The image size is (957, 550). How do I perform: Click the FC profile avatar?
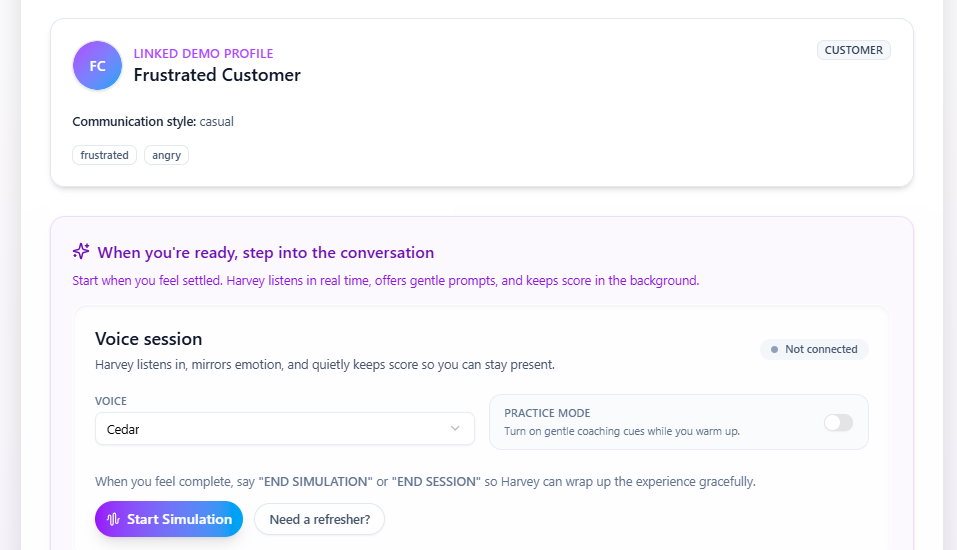coord(97,66)
